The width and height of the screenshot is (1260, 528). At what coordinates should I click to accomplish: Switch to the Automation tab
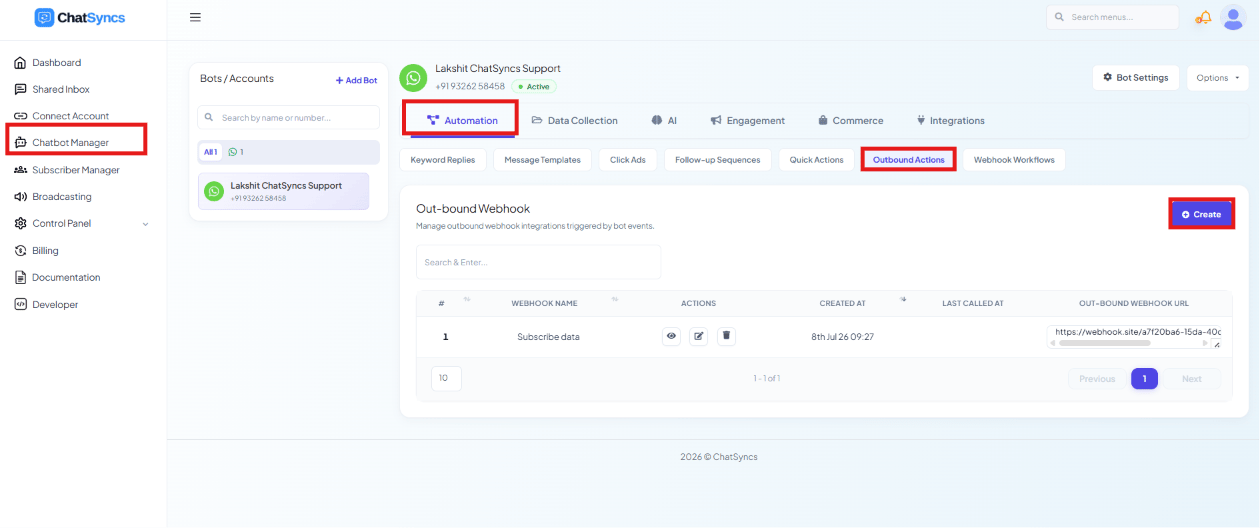pos(461,120)
